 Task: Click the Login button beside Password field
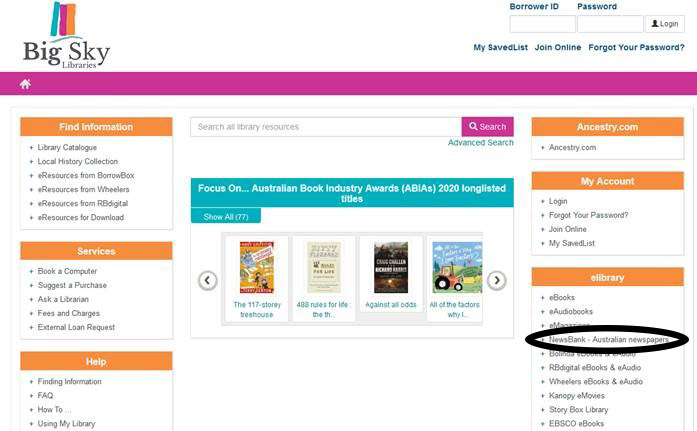(665, 24)
